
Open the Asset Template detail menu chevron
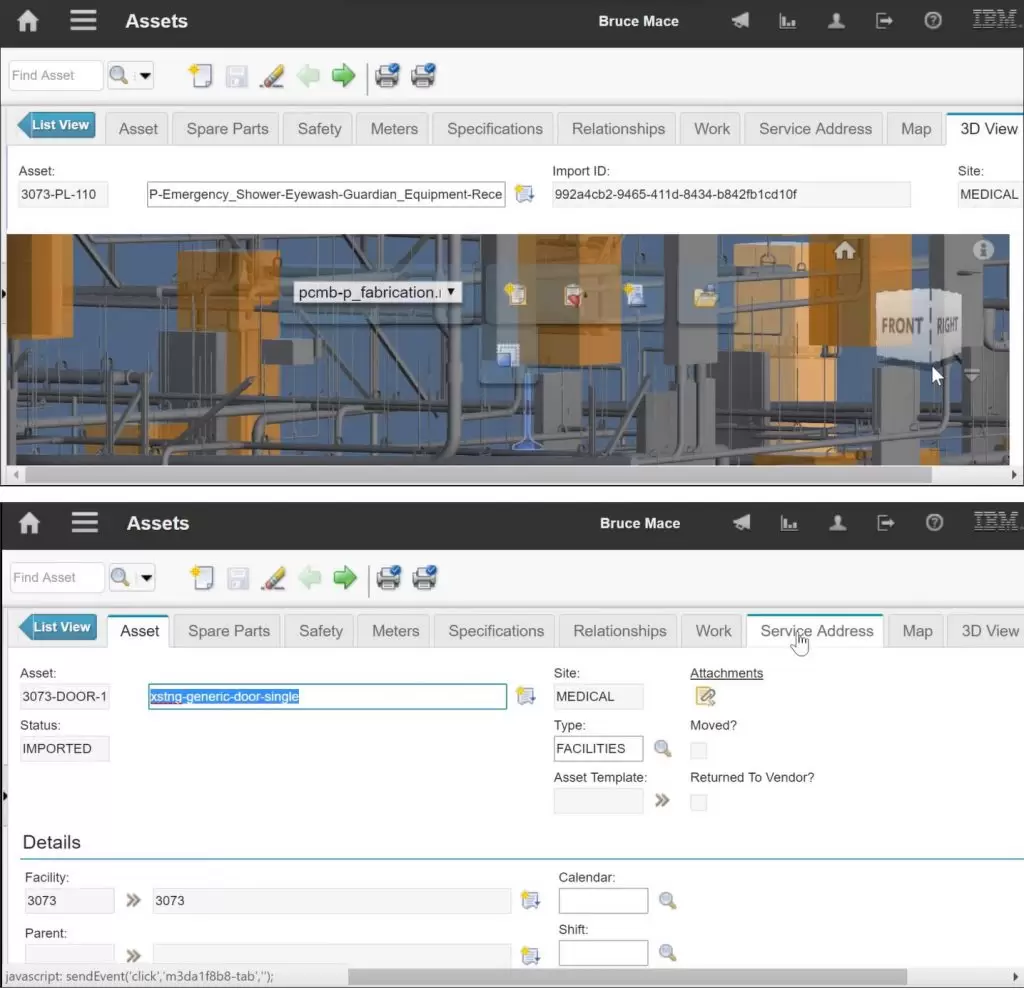(x=661, y=800)
